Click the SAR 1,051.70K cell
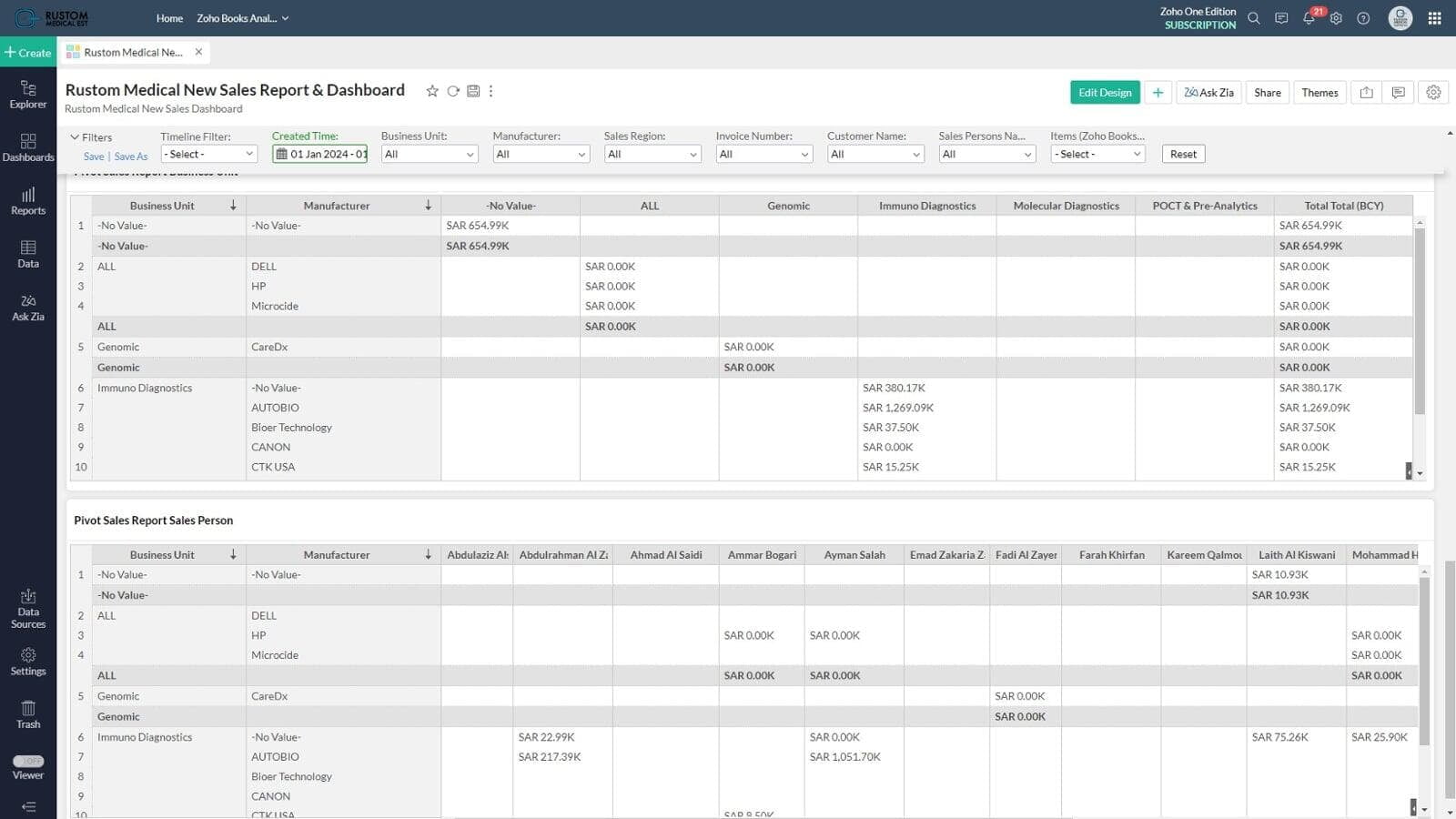This screenshot has width=1456, height=819. [844, 756]
